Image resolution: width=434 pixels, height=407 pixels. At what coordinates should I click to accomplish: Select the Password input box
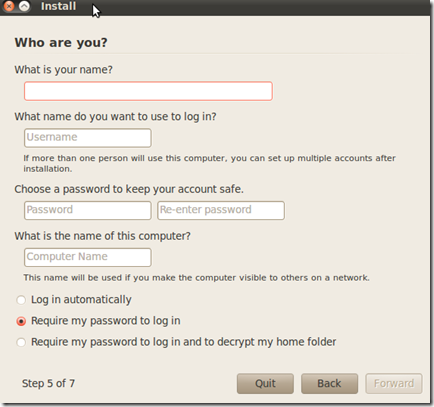[x=88, y=210]
